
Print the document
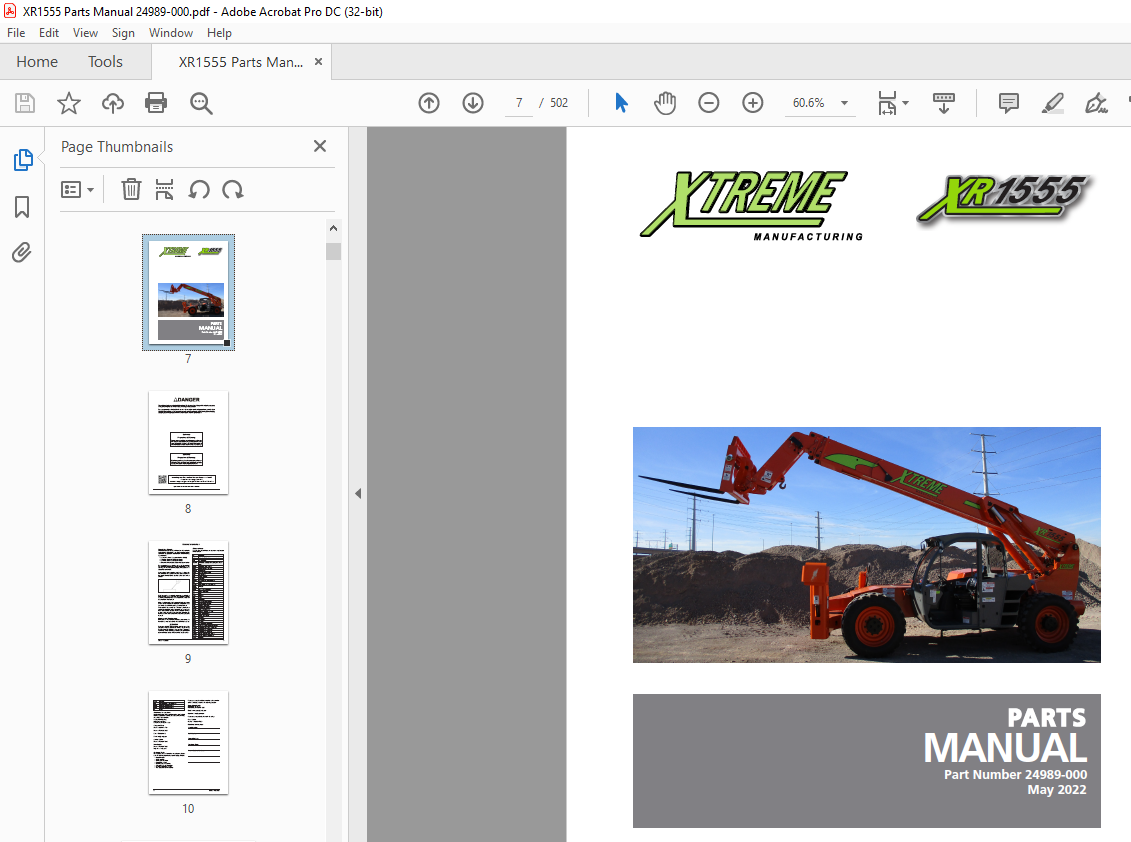[156, 103]
